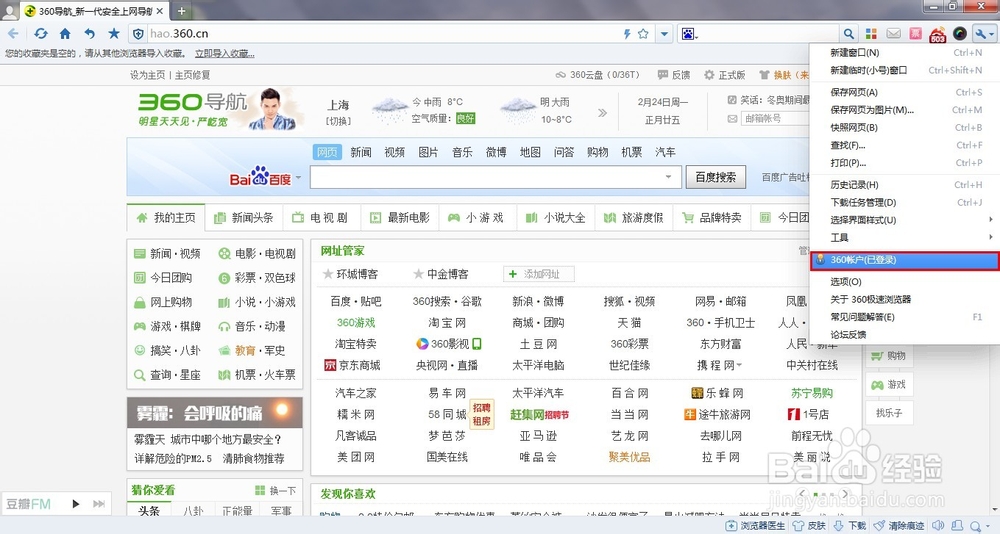Expand the address bar history dropdown
This screenshot has width=1000, height=534.
[664, 34]
